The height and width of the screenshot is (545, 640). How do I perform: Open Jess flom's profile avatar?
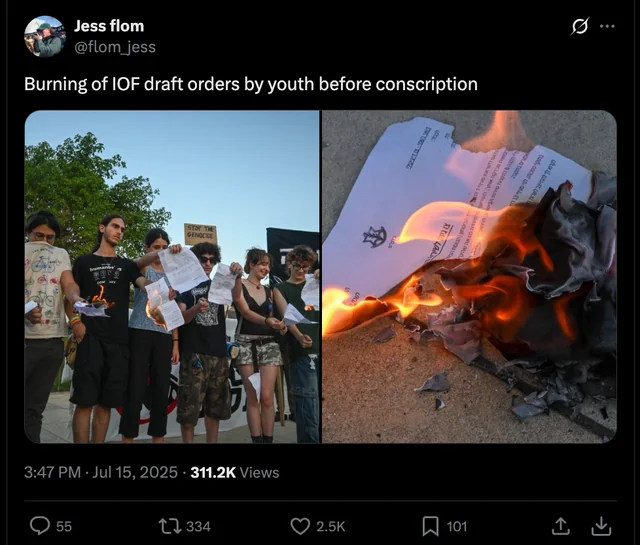click(x=45, y=37)
